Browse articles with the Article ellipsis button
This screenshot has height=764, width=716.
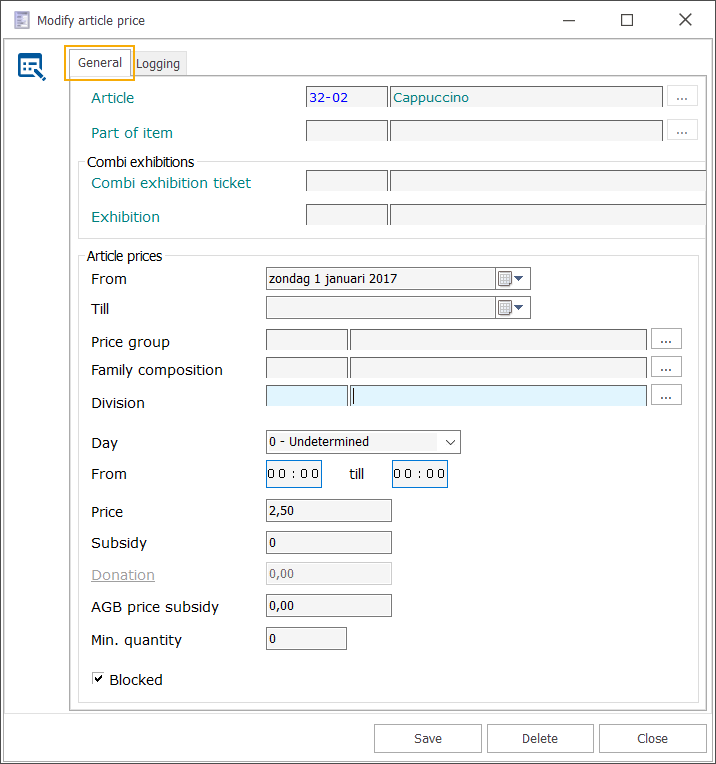[x=682, y=96]
